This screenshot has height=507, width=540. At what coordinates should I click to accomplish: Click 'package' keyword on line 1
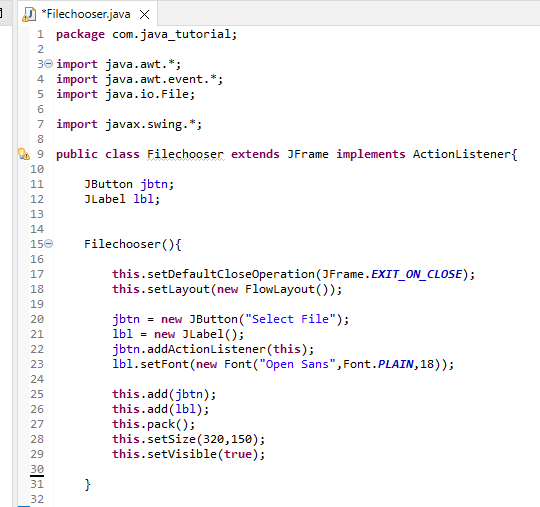pos(80,34)
